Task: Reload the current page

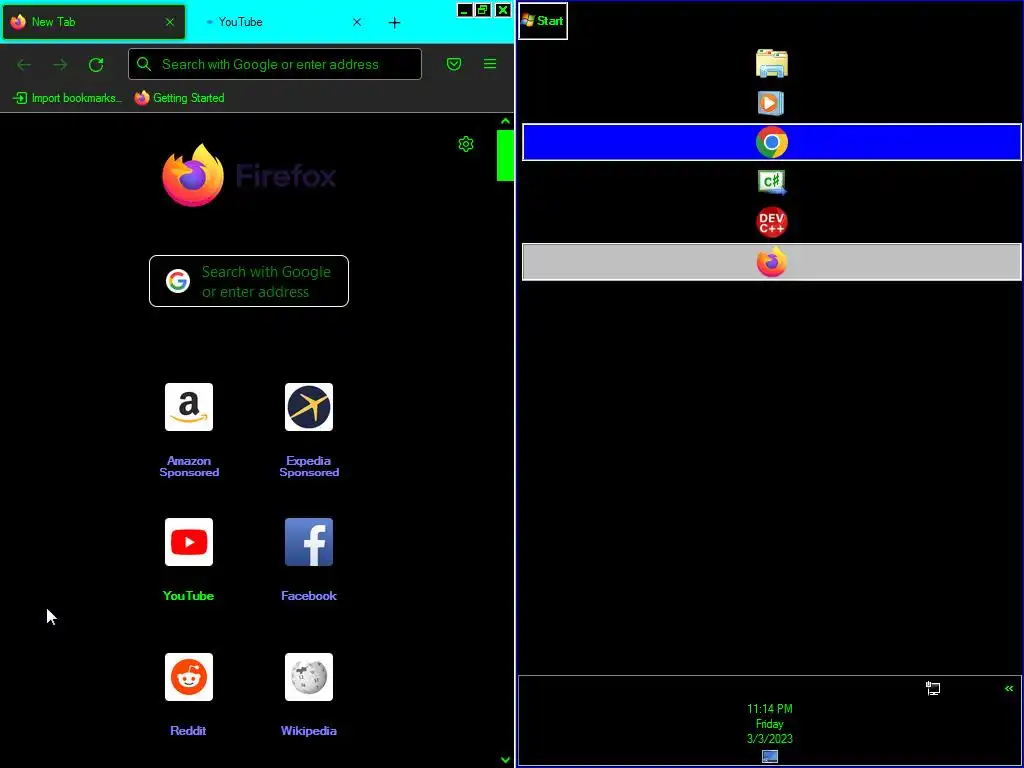Action: (96, 64)
